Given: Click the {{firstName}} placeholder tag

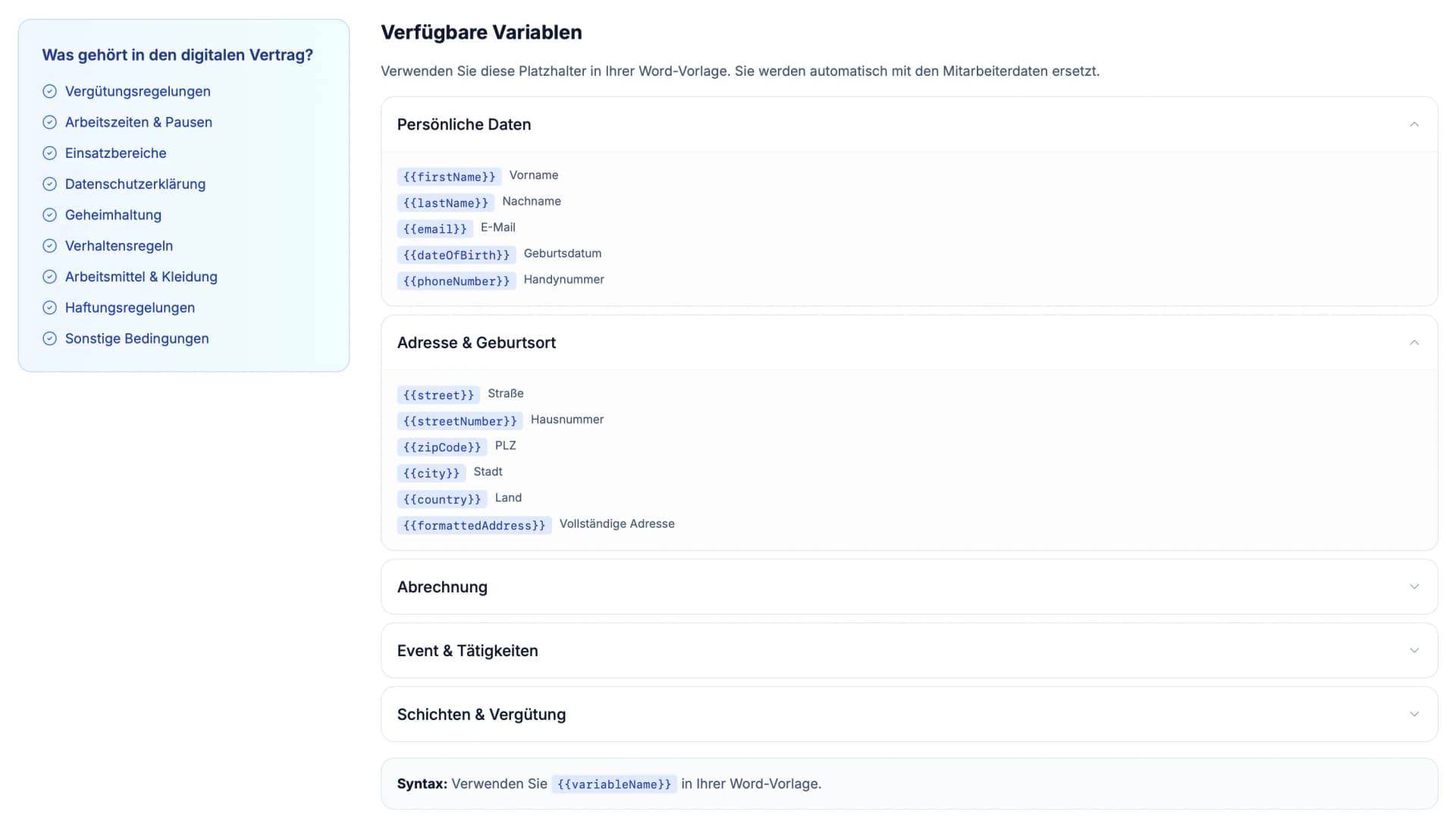Looking at the screenshot, I should (449, 177).
